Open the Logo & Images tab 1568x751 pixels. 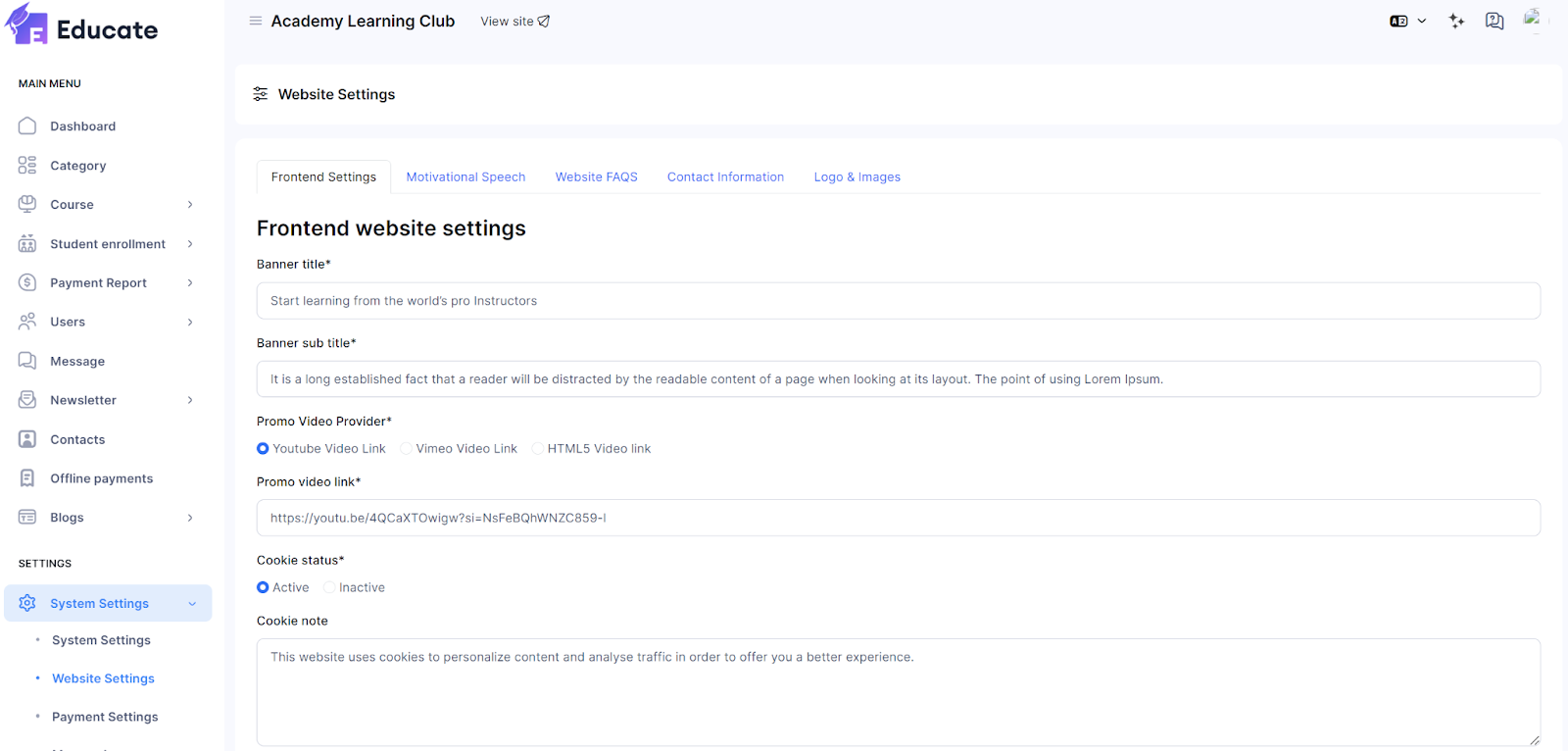tap(857, 177)
